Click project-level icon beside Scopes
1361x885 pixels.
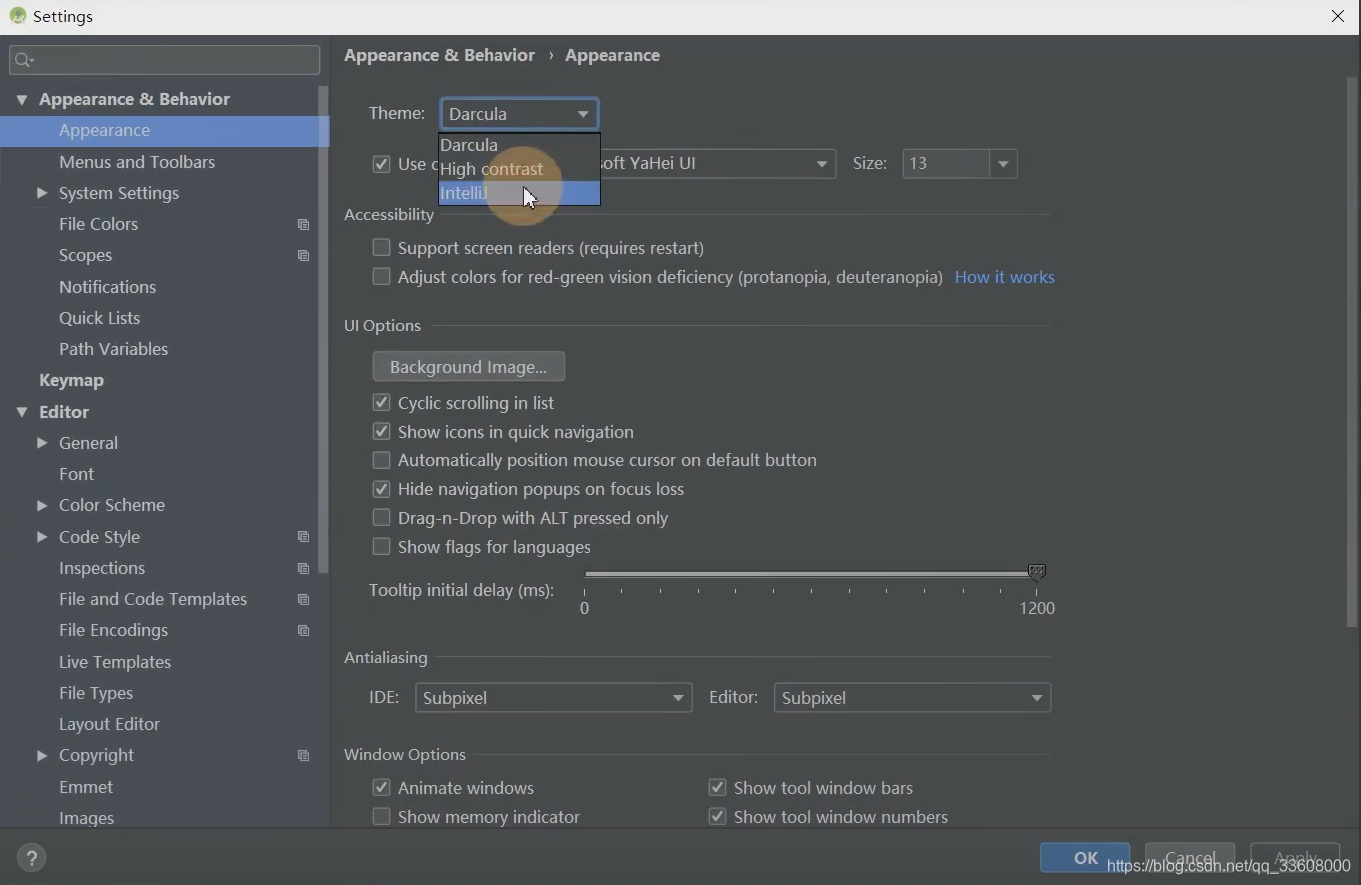point(304,256)
